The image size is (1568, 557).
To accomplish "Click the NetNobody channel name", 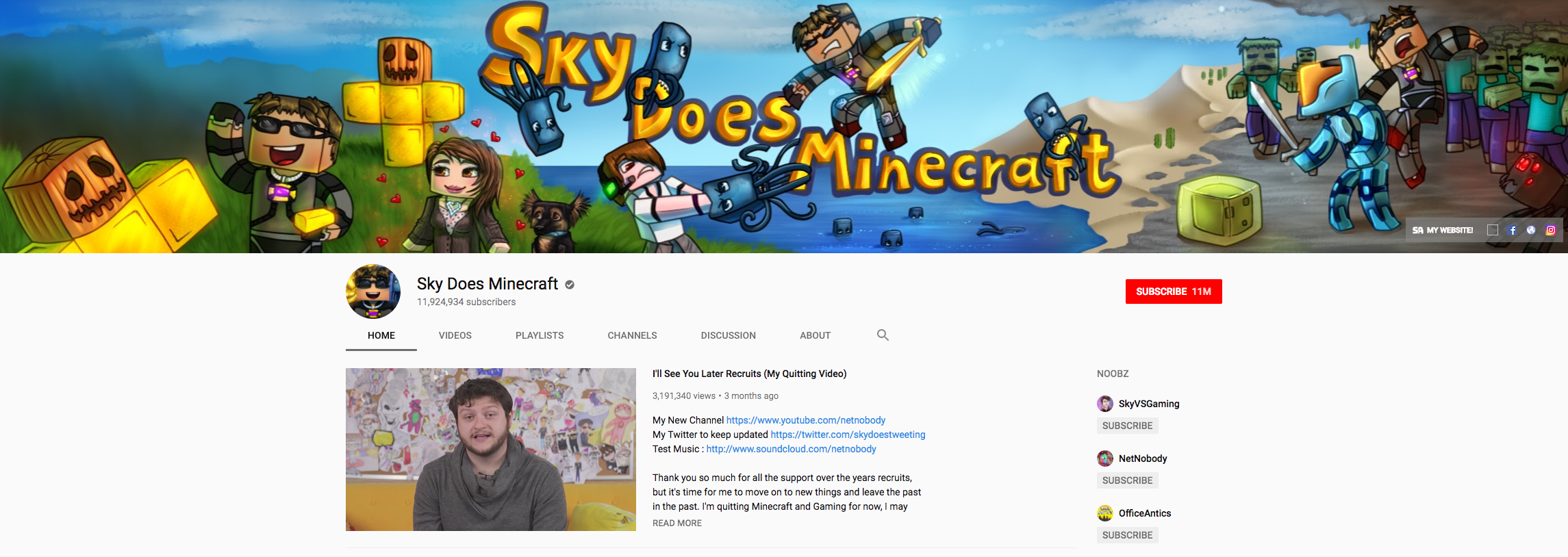I will (1143, 458).
